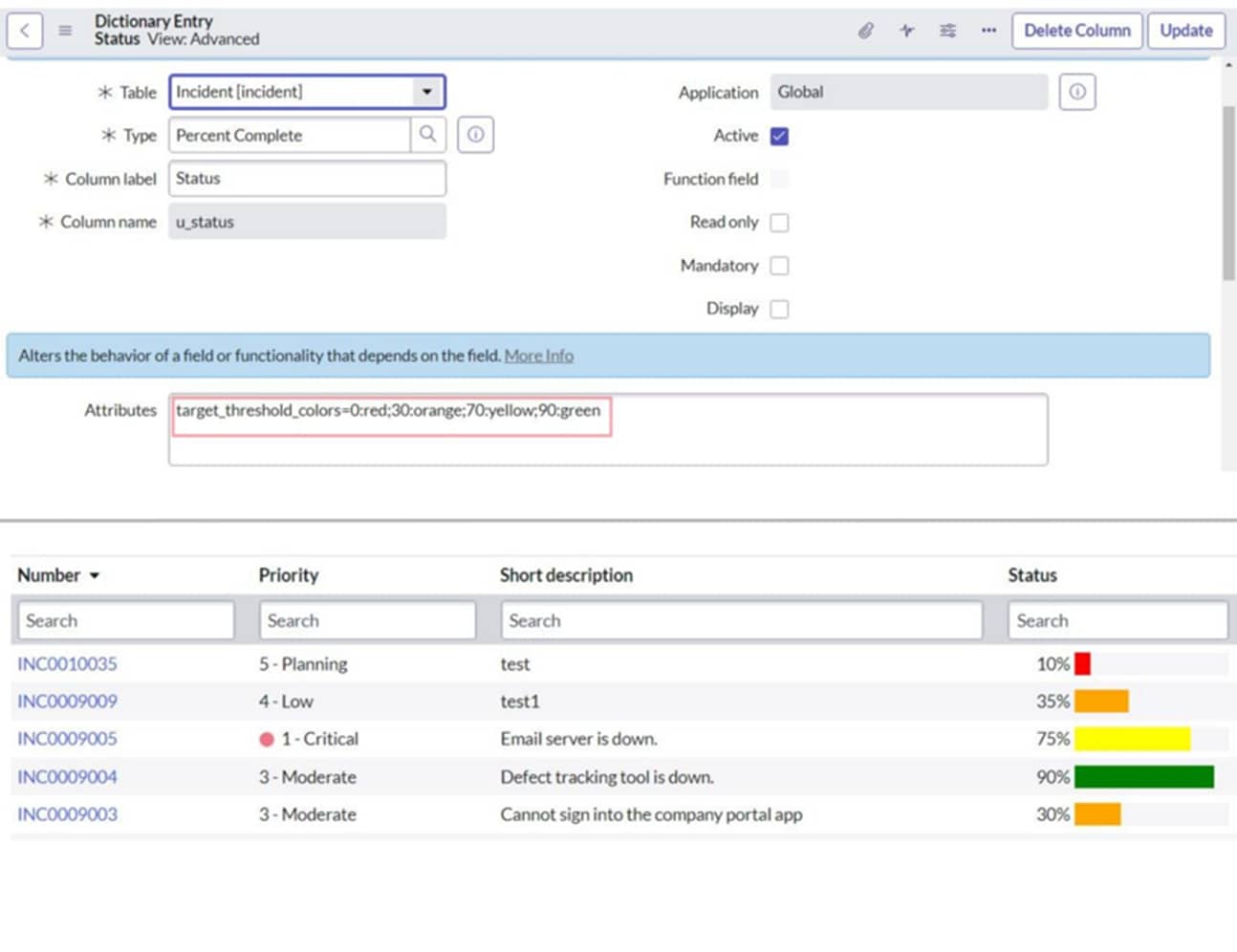Viewport: 1237px width, 952px height.
Task: Open the form context hamburger menu
Action: click(64, 30)
